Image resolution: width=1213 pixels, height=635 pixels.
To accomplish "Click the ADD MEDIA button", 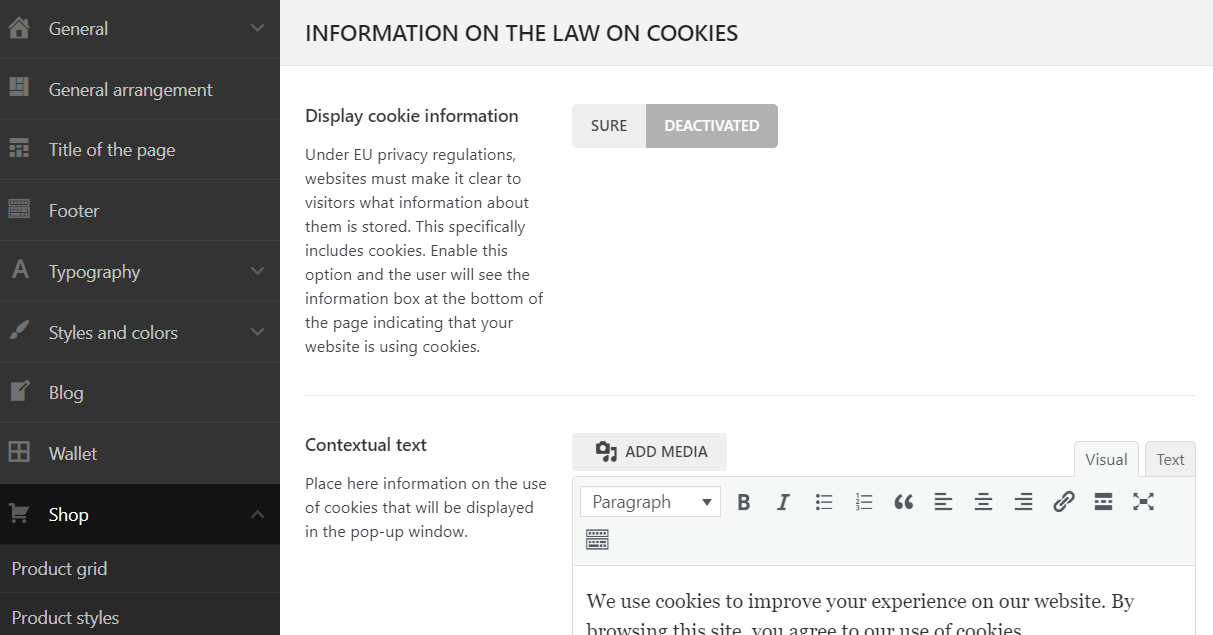I will click(650, 452).
